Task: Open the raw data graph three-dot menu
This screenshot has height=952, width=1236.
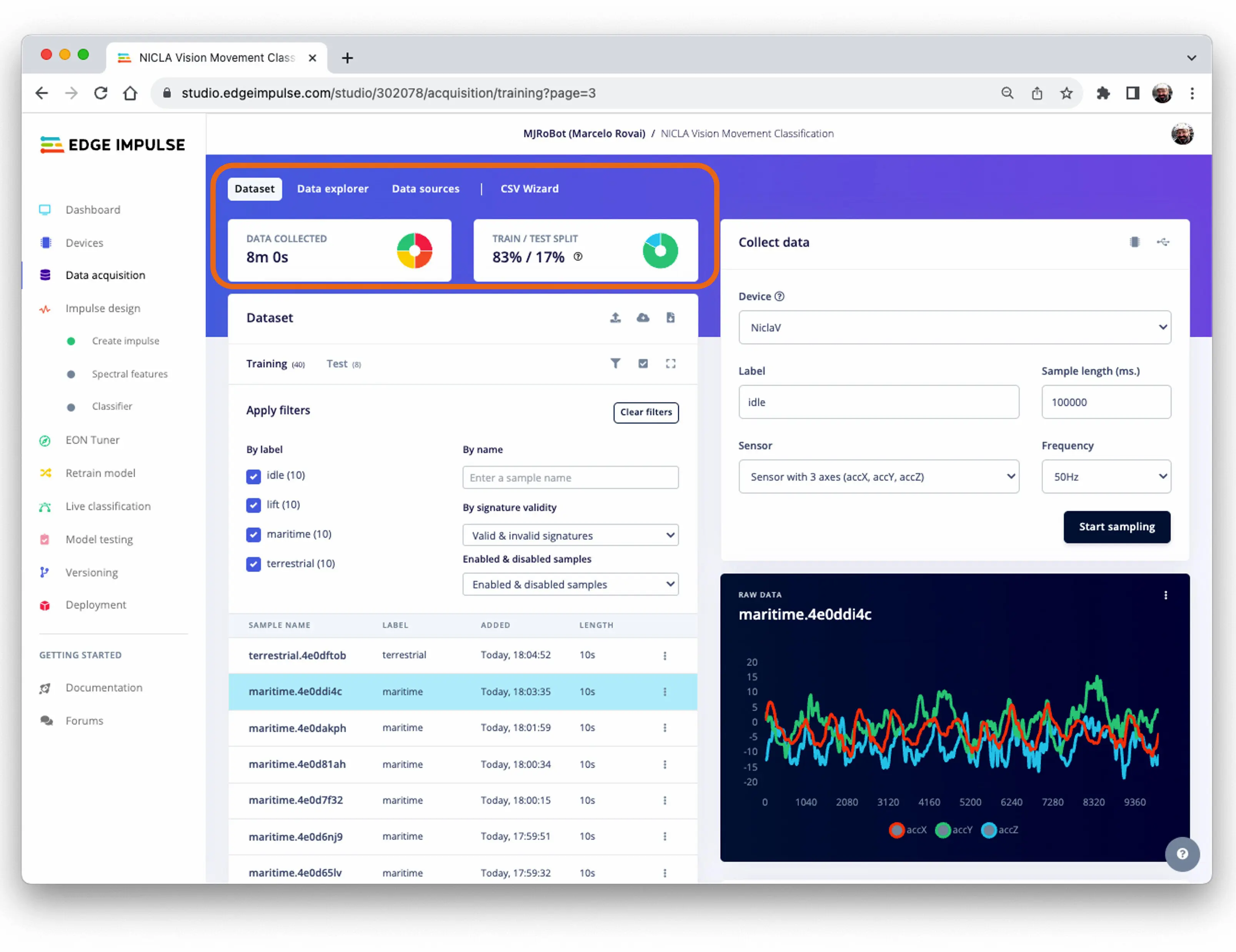Action: pos(1165,595)
